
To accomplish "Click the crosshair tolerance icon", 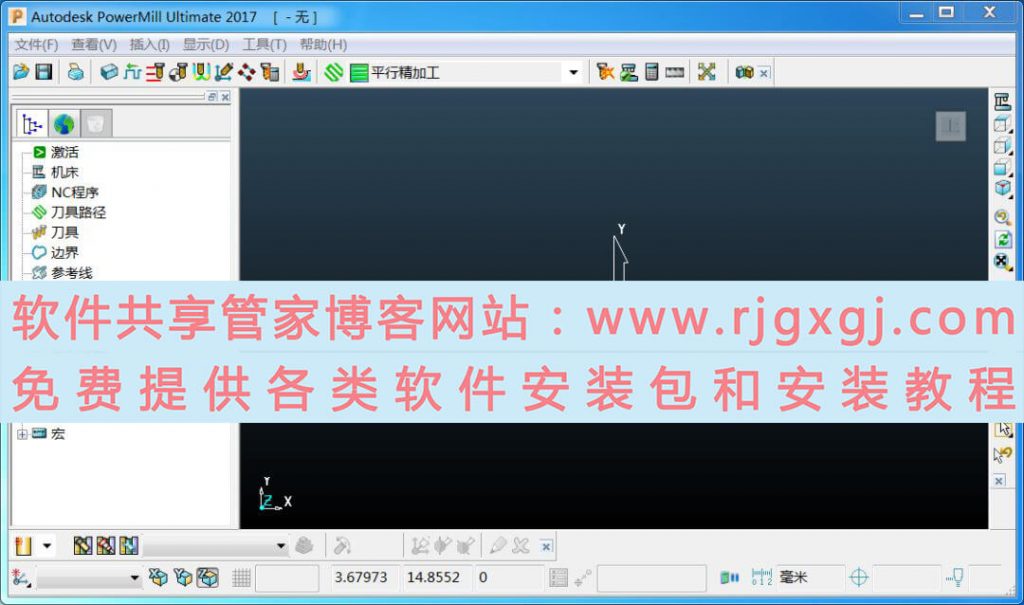I will pyautogui.click(x=859, y=578).
